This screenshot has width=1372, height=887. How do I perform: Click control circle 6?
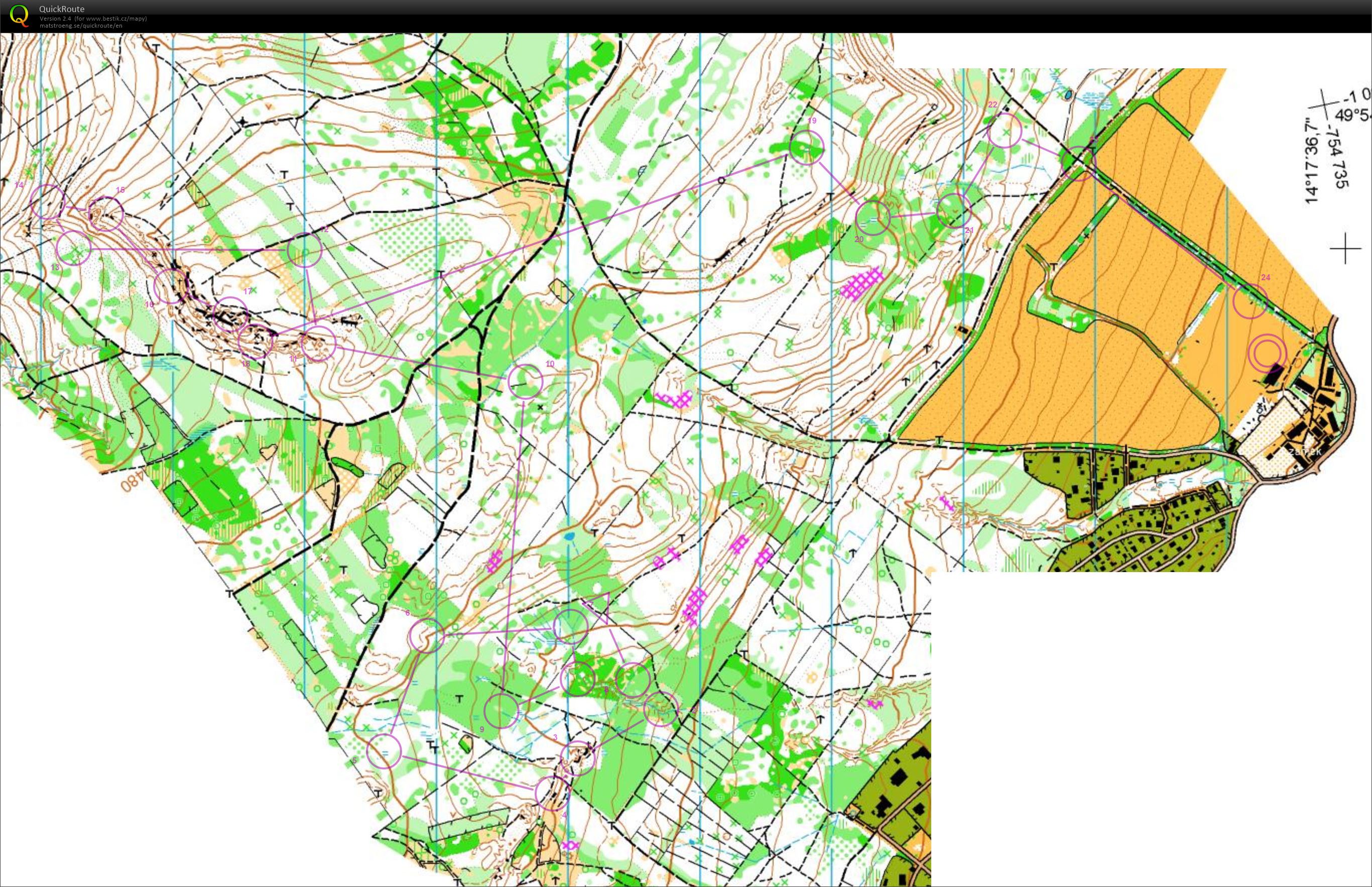pyautogui.click(x=426, y=636)
